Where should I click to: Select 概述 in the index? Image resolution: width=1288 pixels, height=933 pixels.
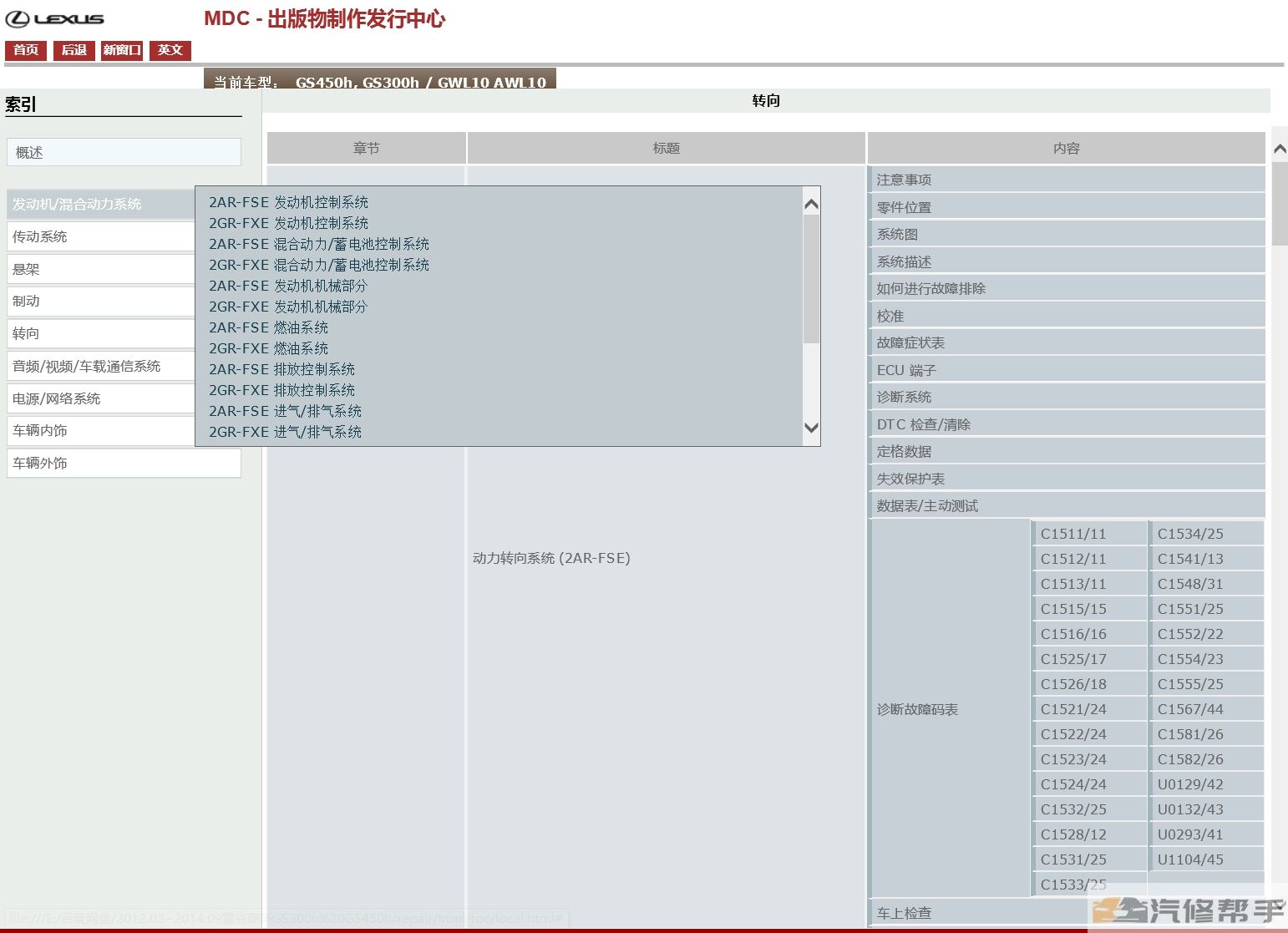click(x=124, y=152)
